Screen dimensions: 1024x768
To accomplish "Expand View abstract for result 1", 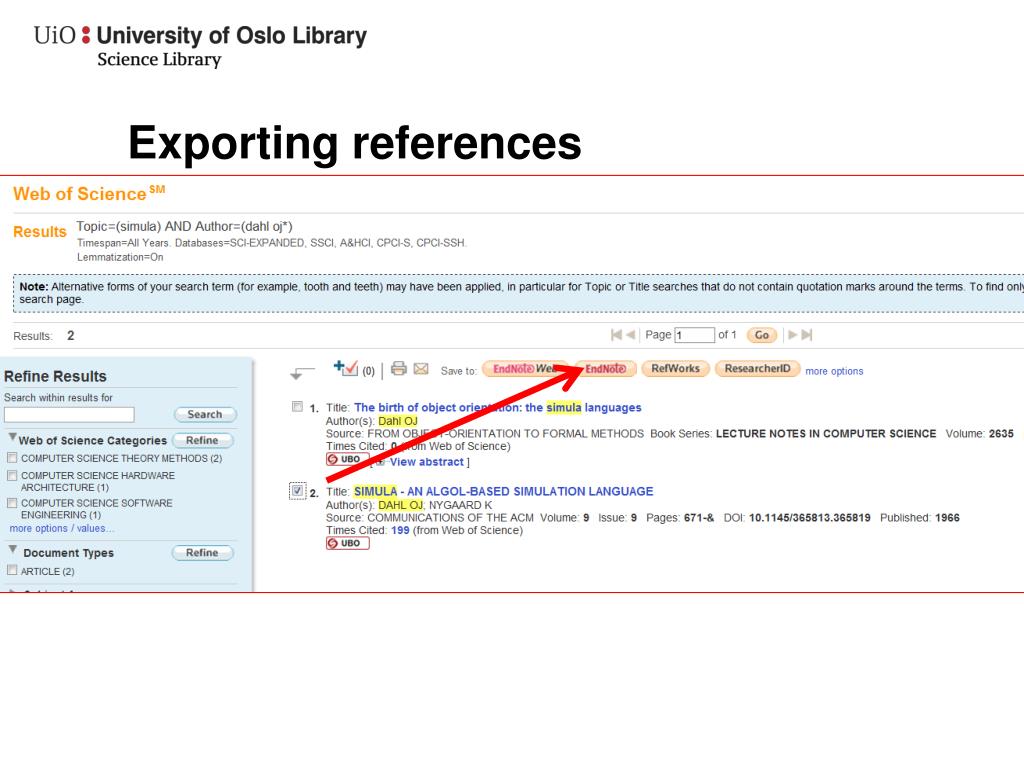I will (x=426, y=462).
